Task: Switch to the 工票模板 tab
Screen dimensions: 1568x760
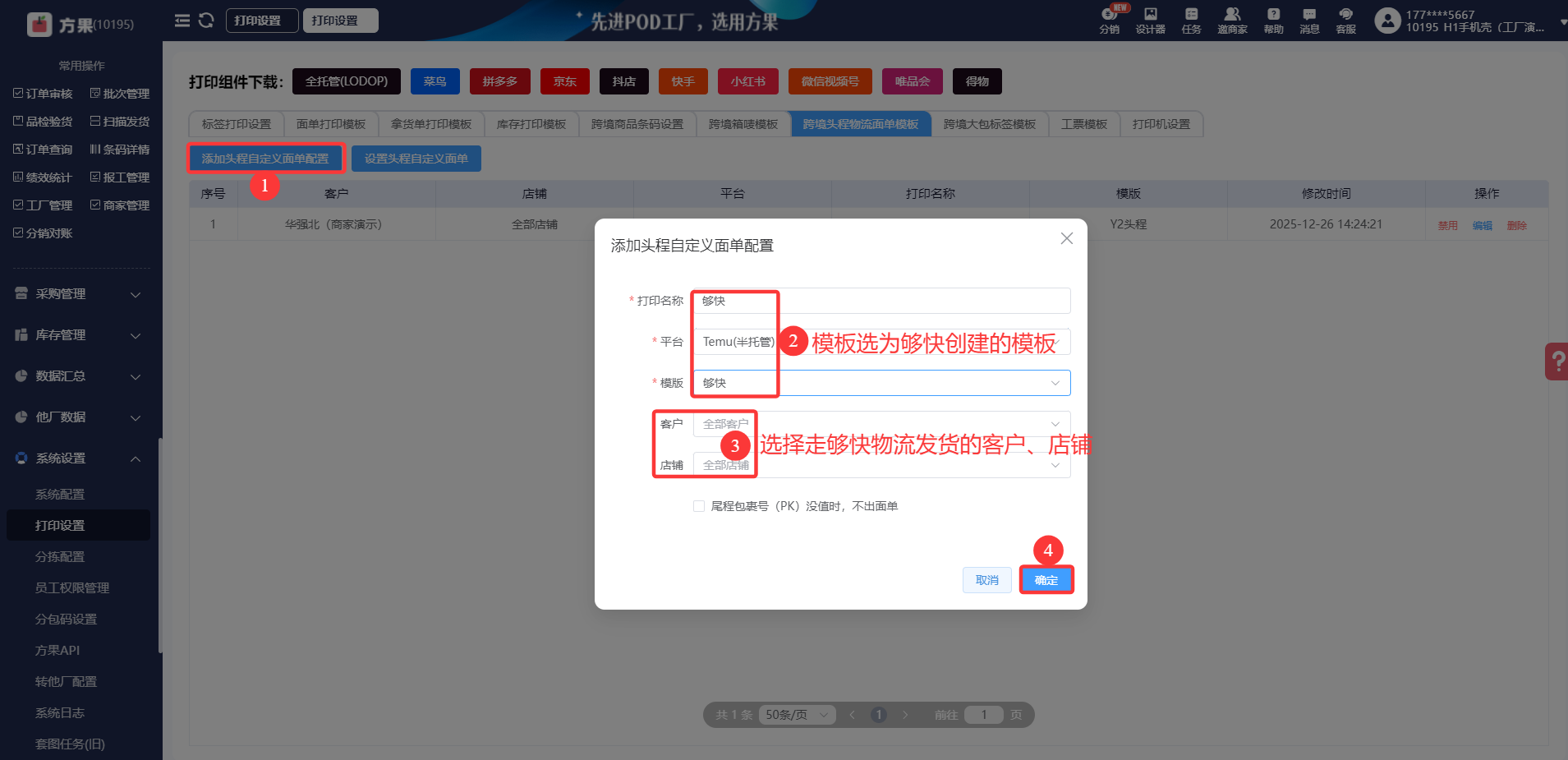Action: 1084,124
